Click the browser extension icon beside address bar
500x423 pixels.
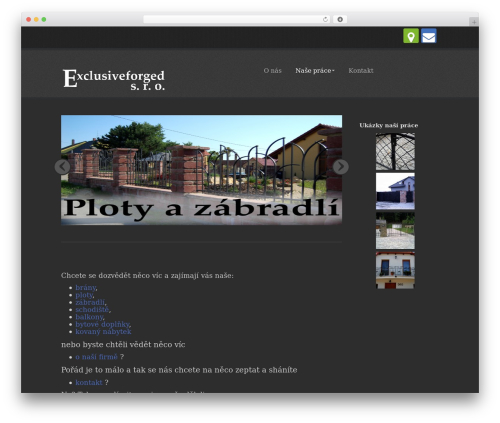(x=340, y=20)
